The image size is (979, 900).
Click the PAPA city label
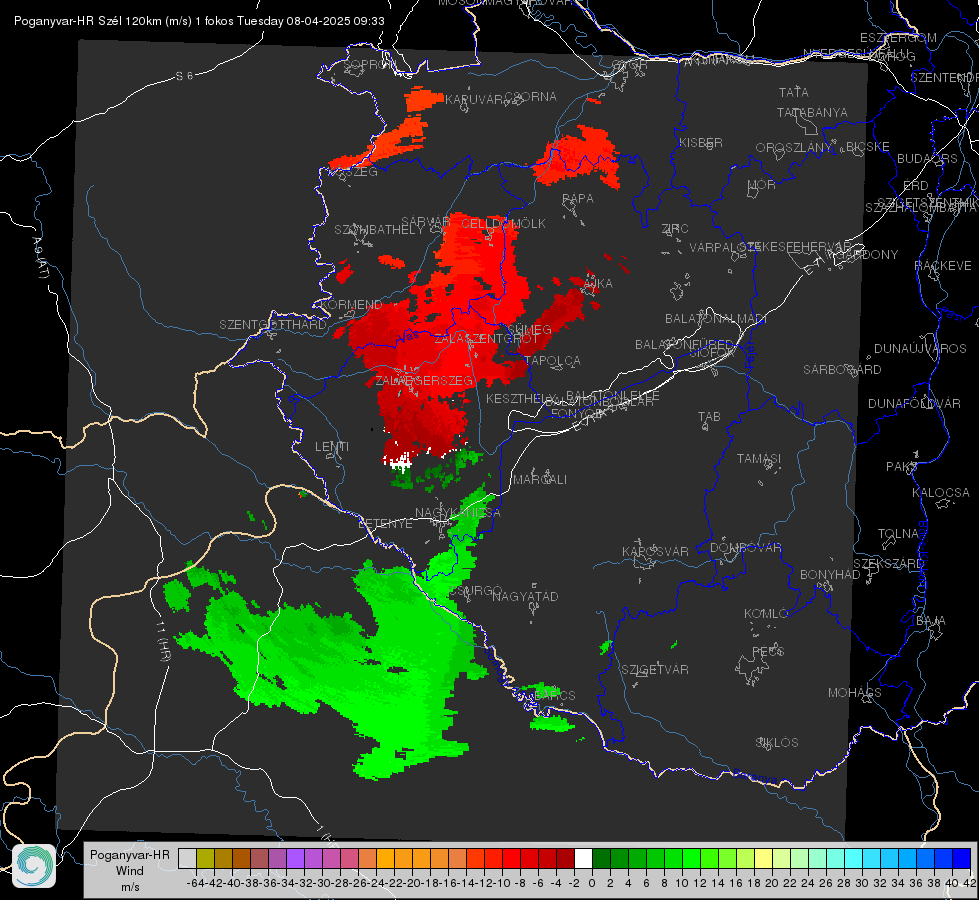click(x=578, y=199)
